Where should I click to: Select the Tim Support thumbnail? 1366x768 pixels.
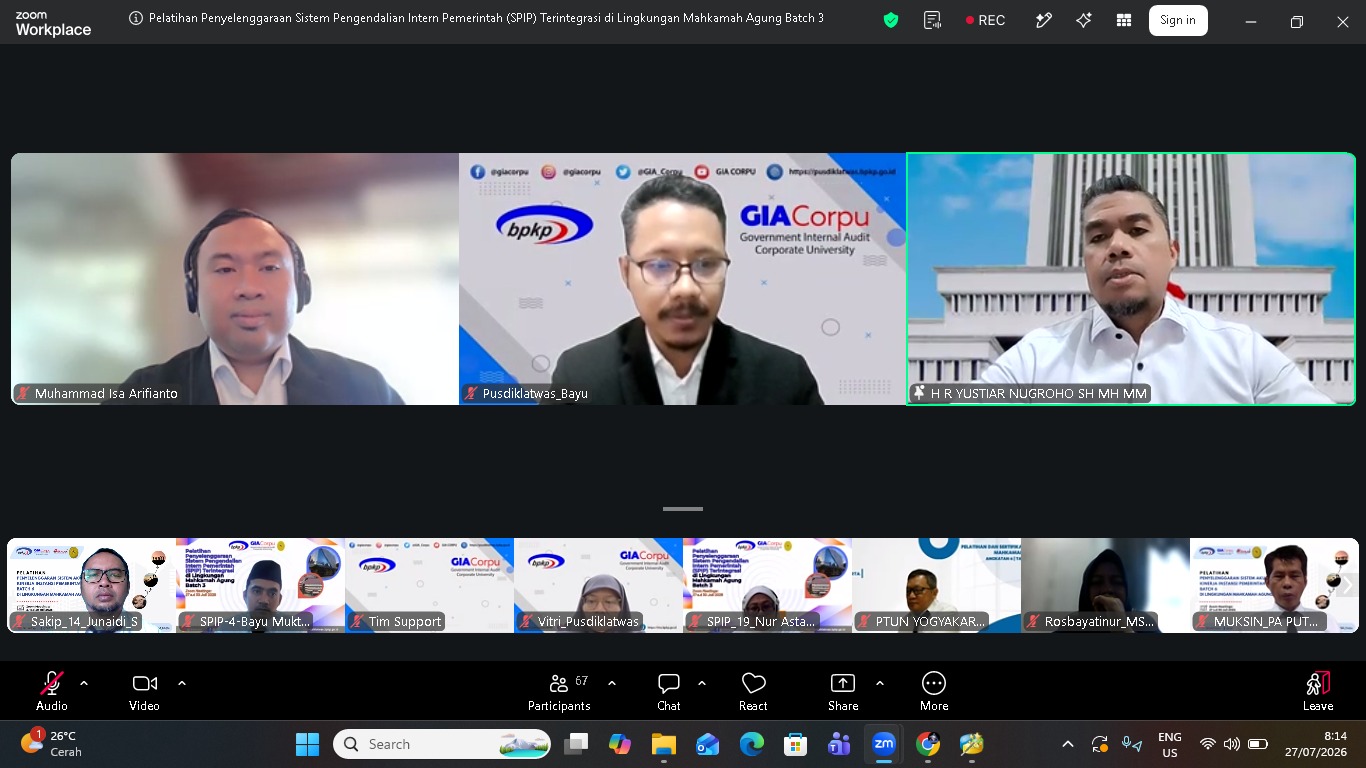click(430, 586)
